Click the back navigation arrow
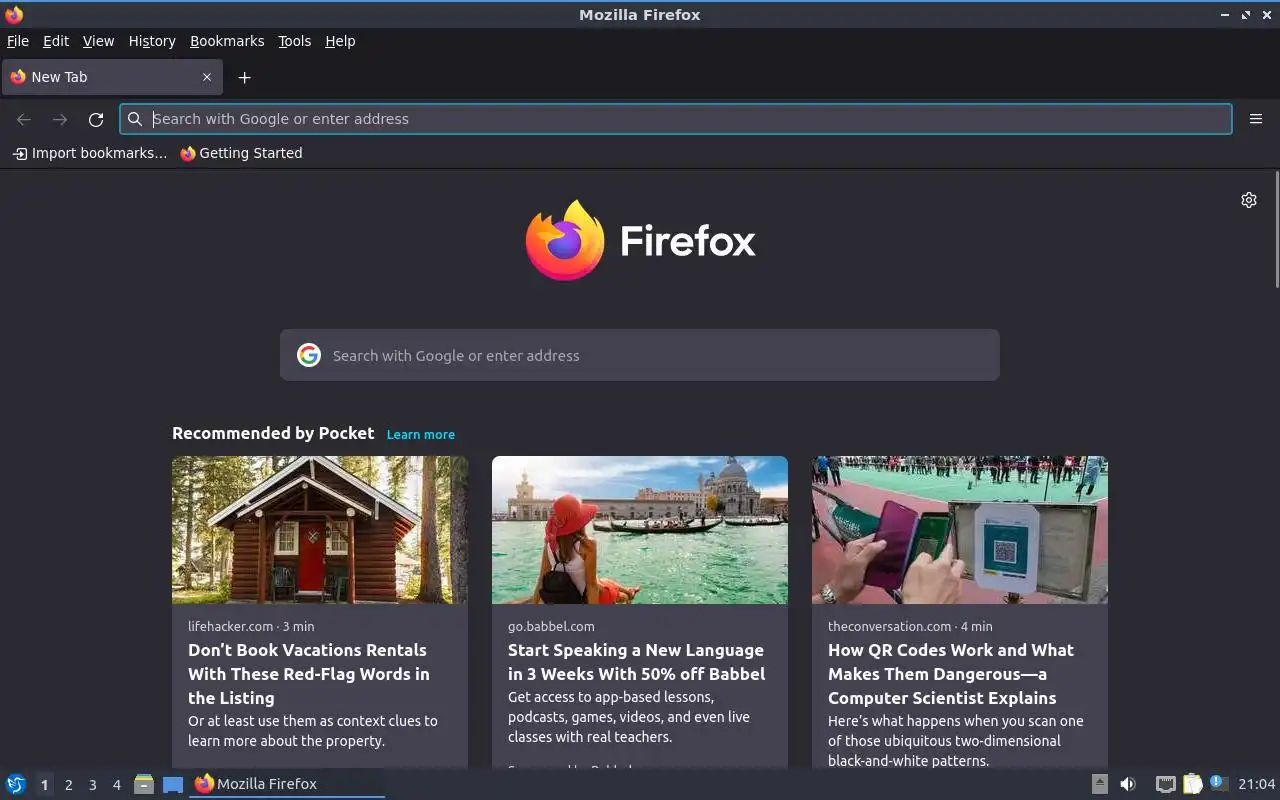This screenshot has height=800, width=1280. click(24, 119)
